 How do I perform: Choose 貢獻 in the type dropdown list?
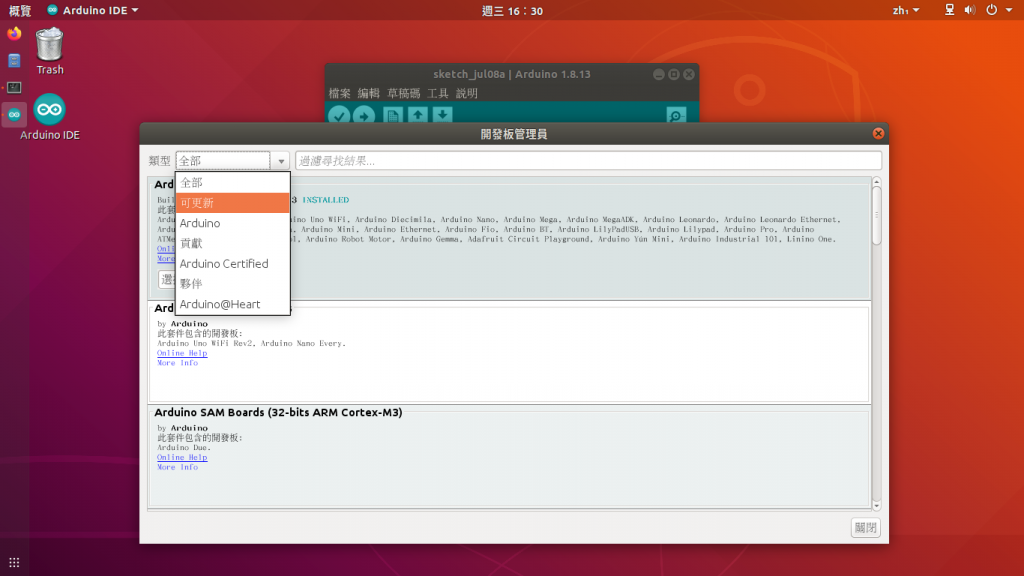point(232,243)
